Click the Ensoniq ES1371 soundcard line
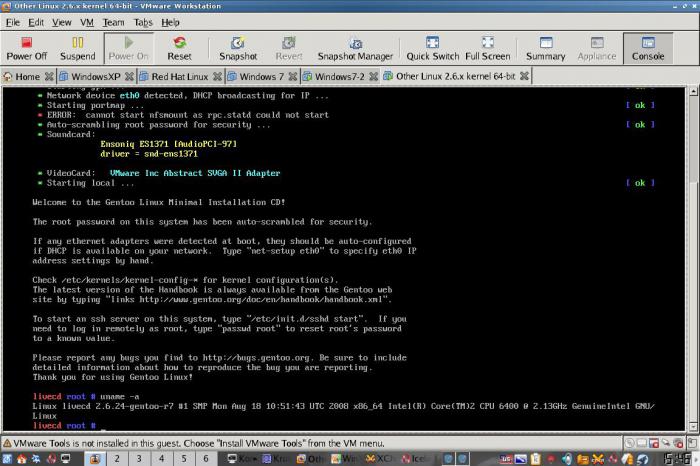700x466 pixels. pos(169,144)
